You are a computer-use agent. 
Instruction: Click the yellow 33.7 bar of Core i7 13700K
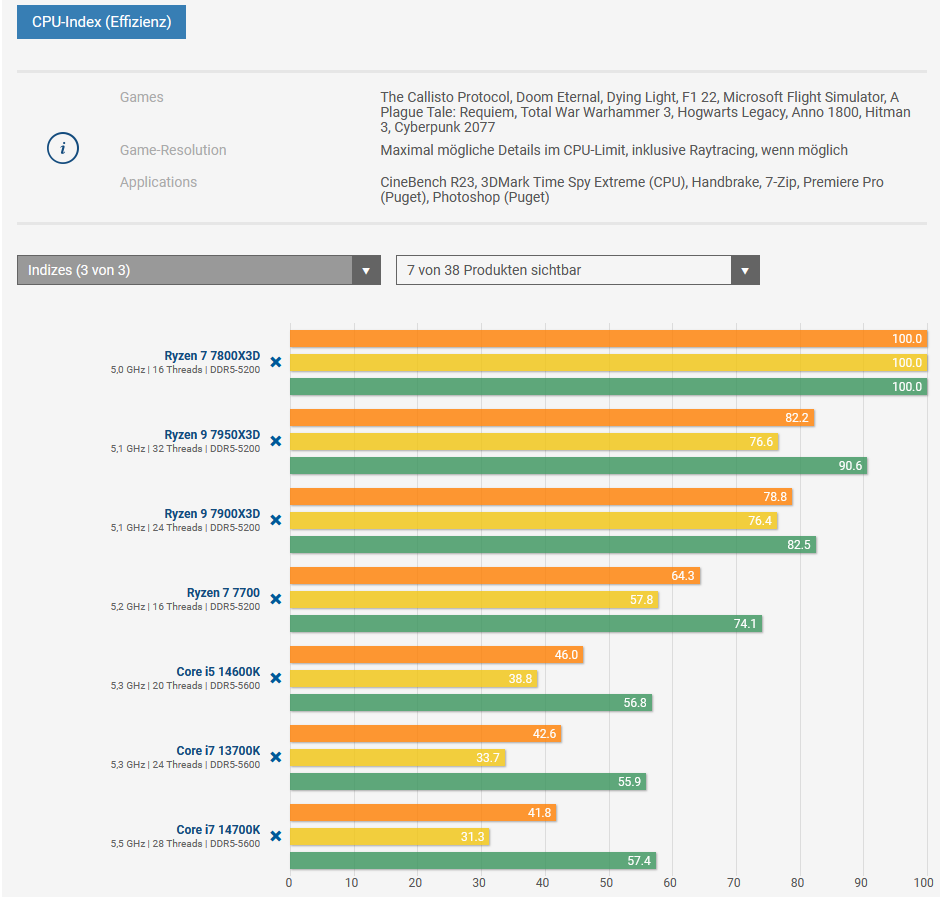[x=397, y=758]
